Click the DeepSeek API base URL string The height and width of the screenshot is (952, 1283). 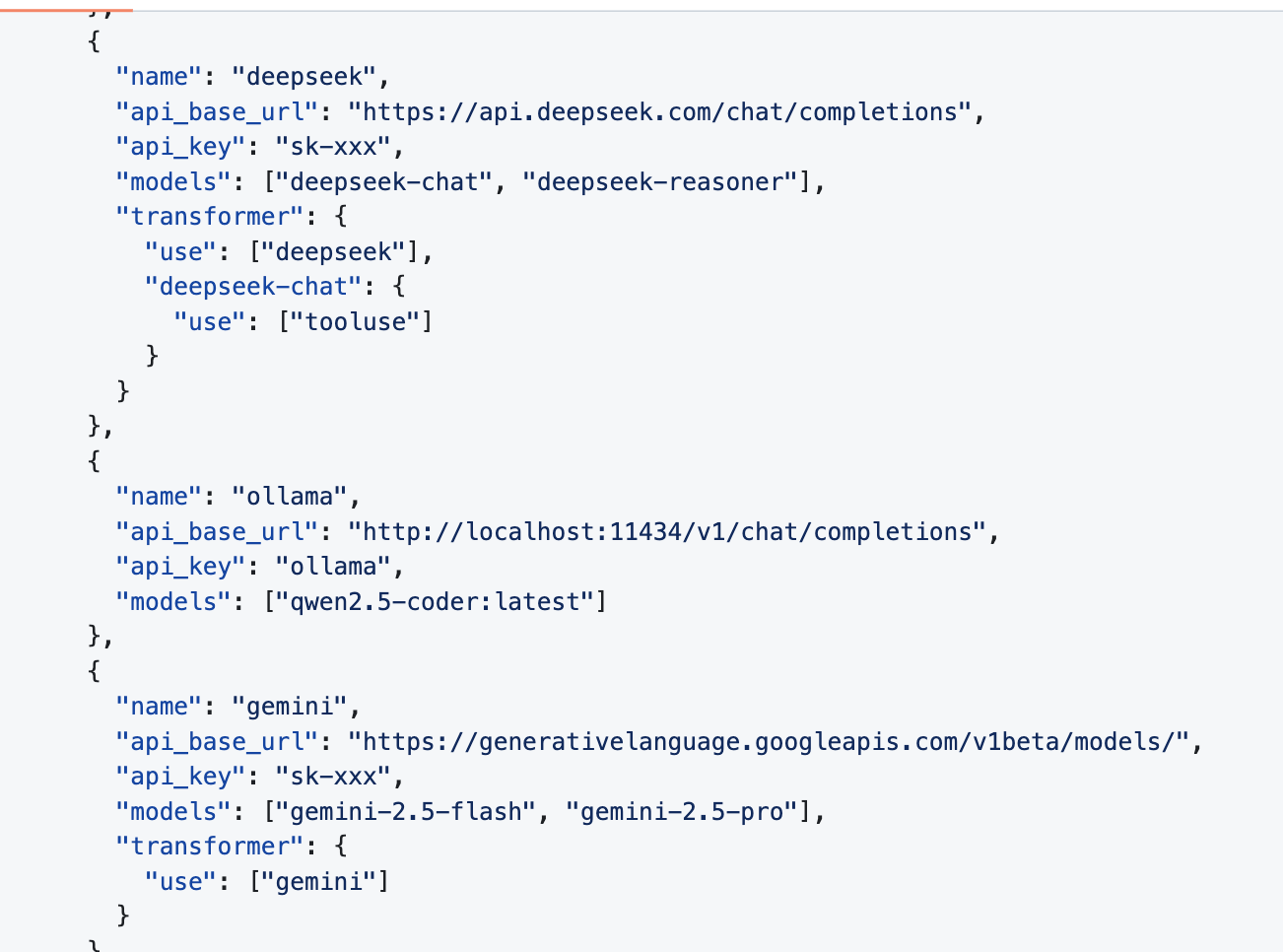[x=659, y=112]
